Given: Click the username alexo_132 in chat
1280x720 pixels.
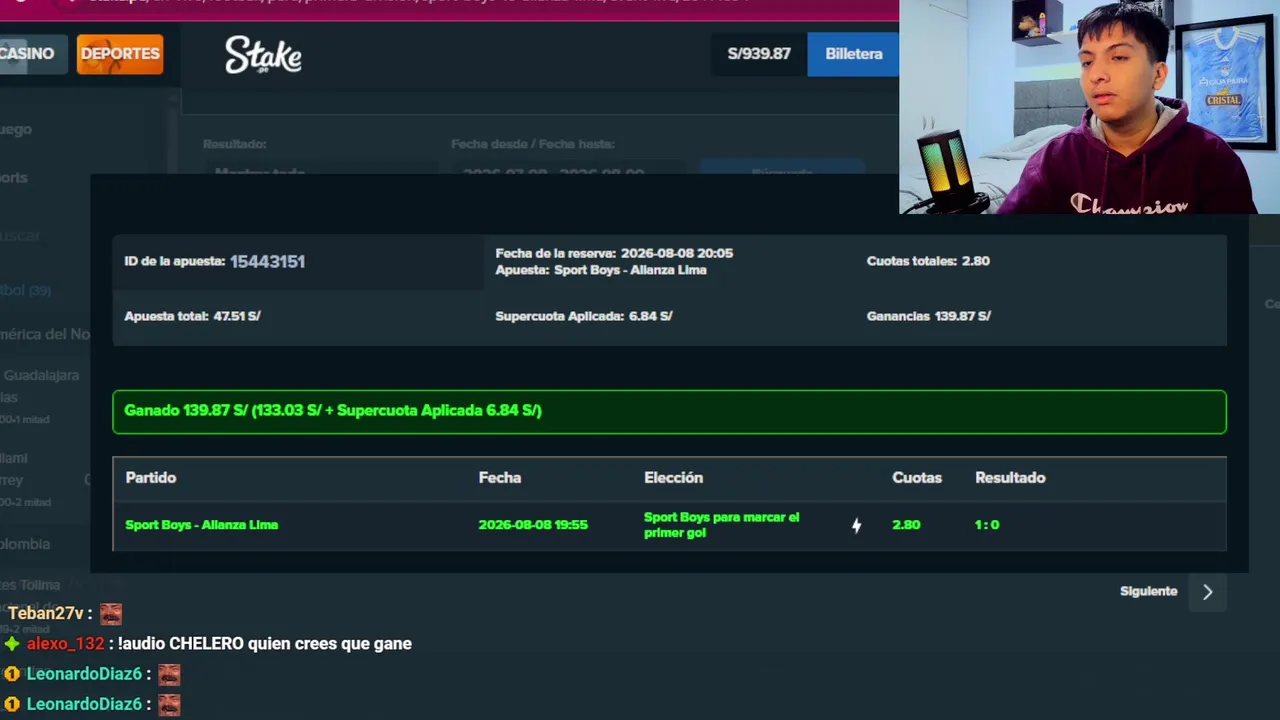Looking at the screenshot, I should 65,644.
